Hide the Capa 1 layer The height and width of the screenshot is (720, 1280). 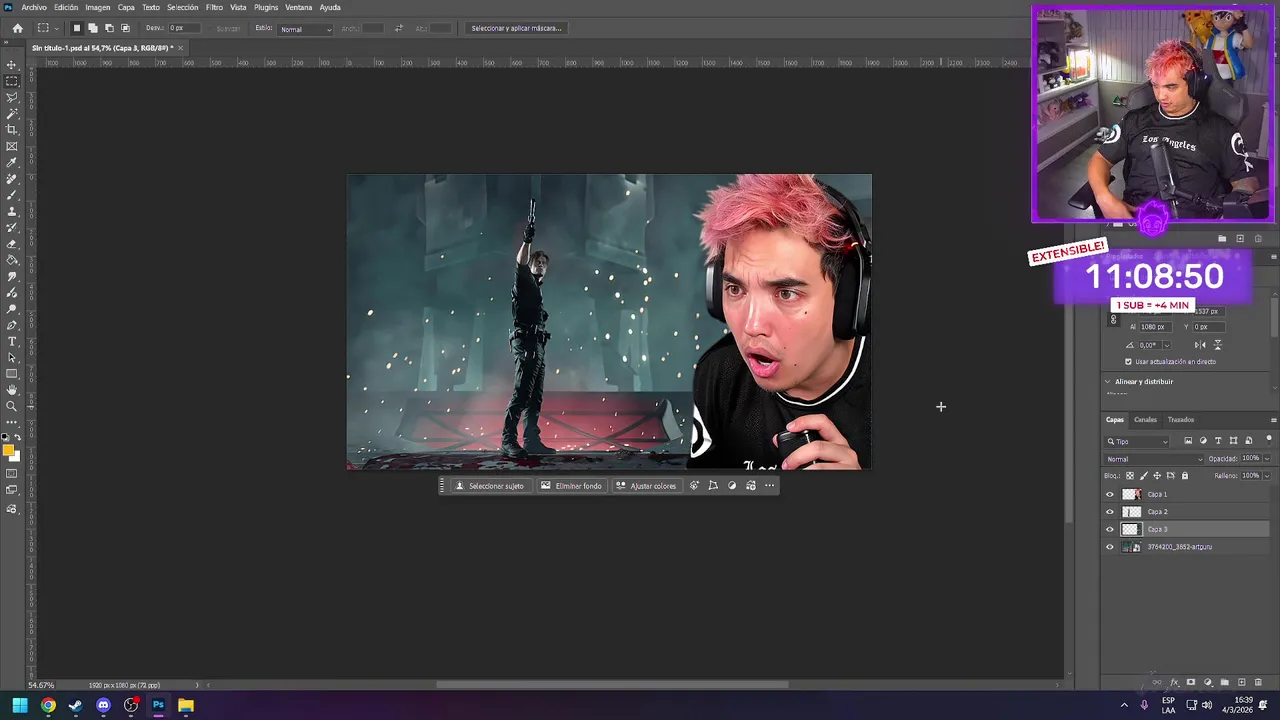[x=1109, y=494]
